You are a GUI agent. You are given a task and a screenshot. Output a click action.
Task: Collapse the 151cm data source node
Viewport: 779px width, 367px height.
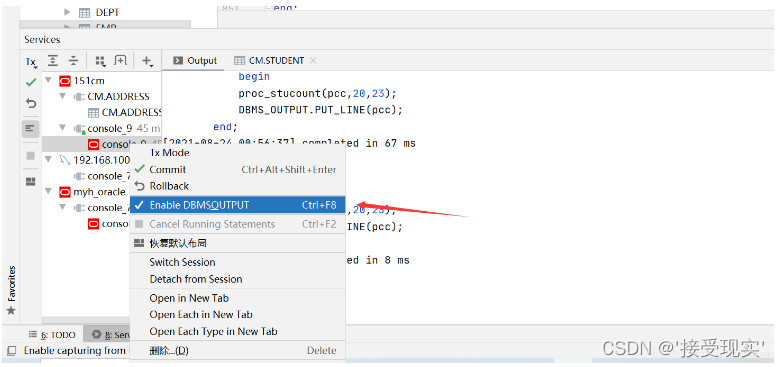pyautogui.click(x=49, y=80)
